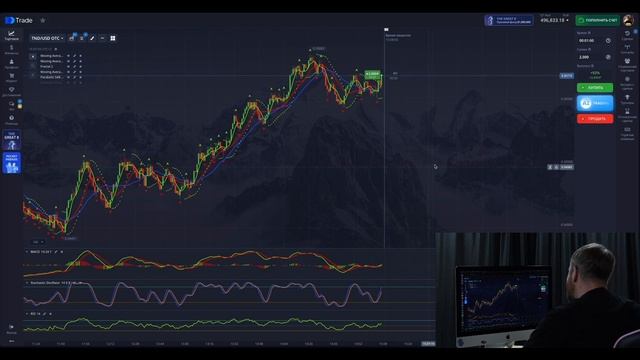Toggle visibility of the Parabolic SAR indicator
640x360 pixels.
68,77
